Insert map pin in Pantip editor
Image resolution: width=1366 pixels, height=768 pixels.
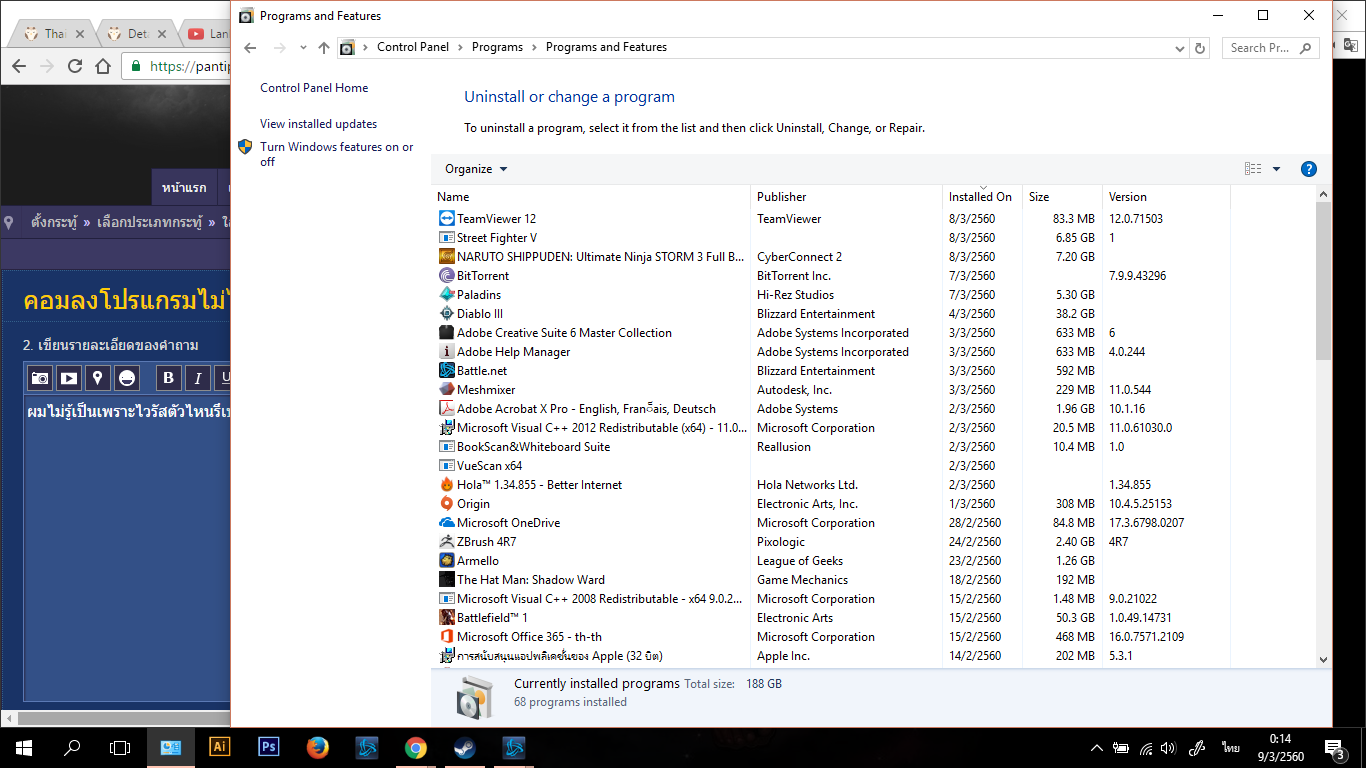(97, 377)
